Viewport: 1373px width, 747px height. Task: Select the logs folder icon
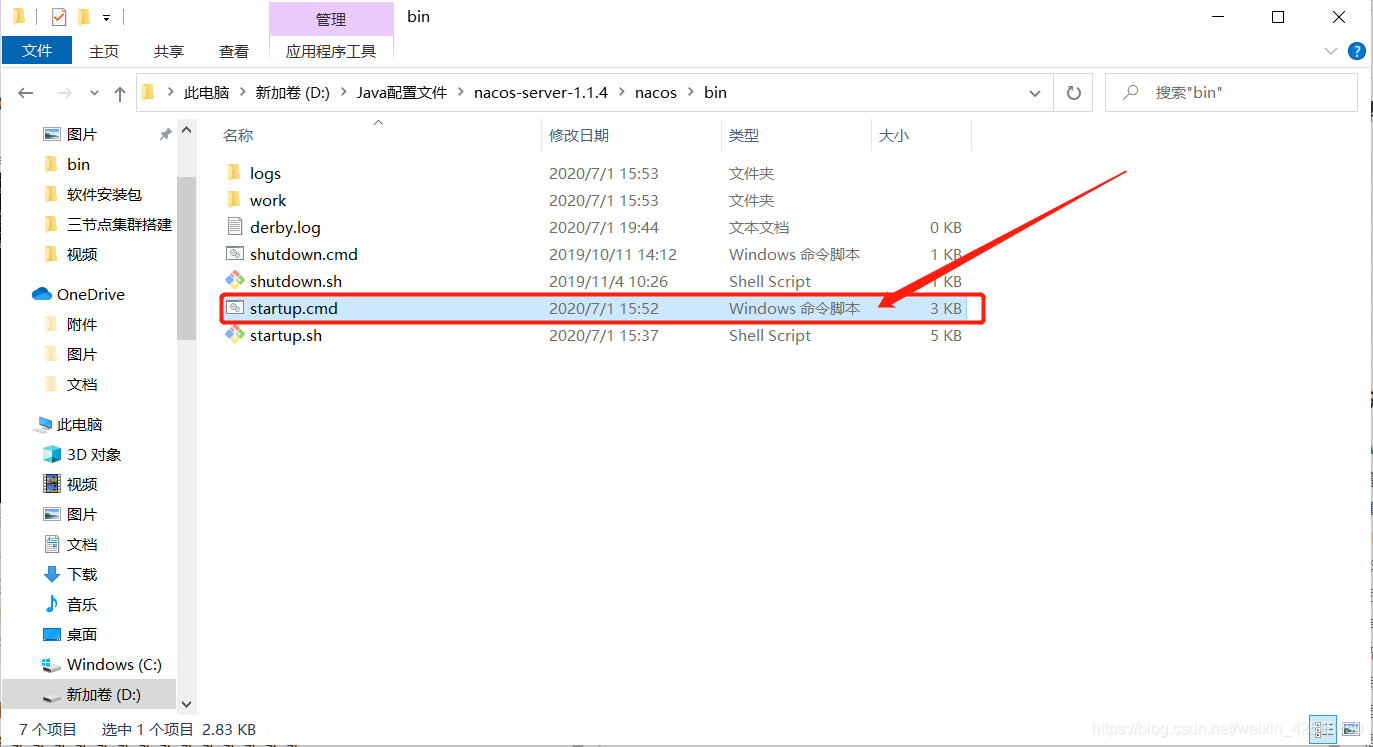pos(234,173)
